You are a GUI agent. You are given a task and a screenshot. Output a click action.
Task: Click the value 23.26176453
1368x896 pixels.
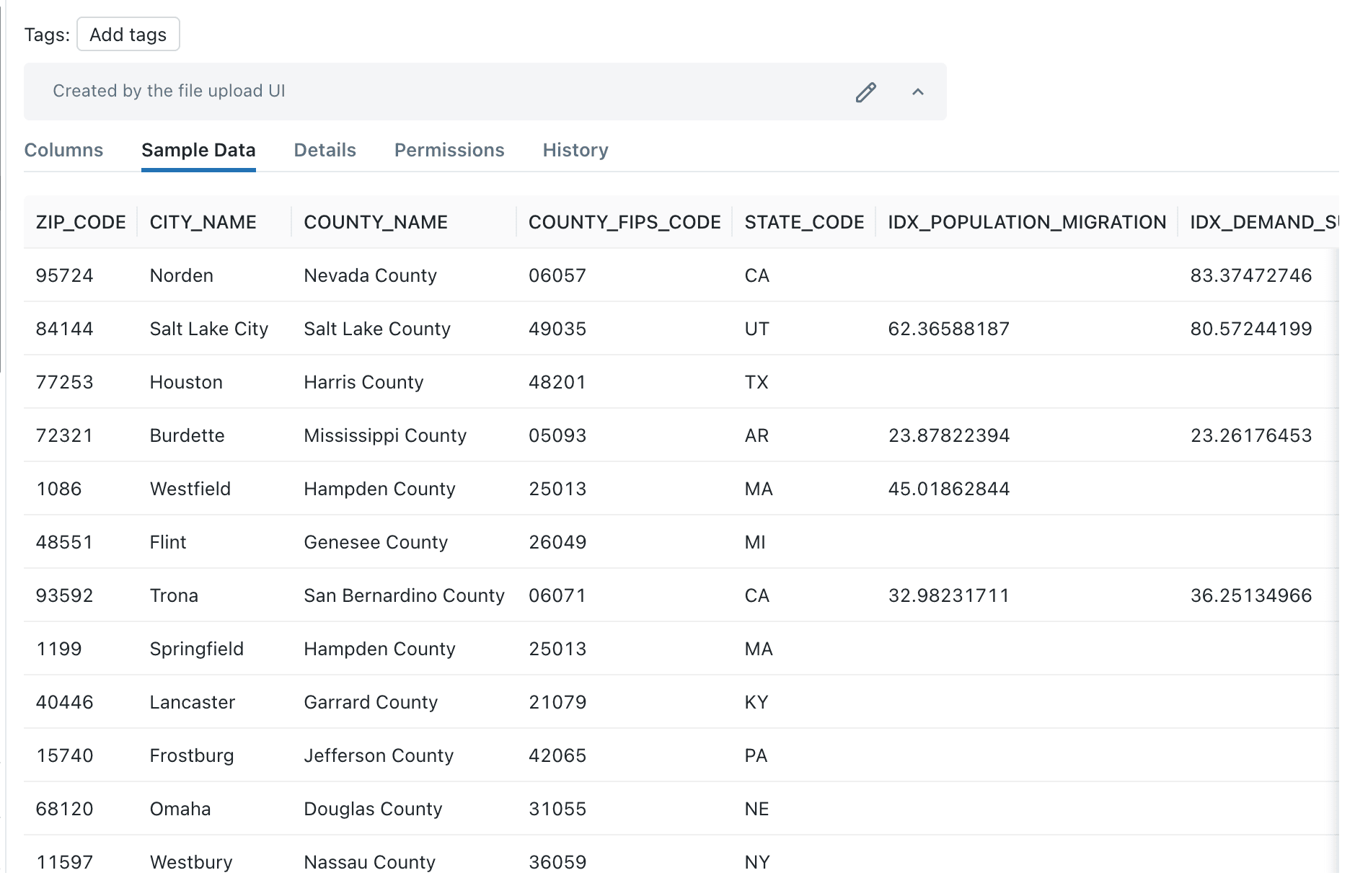pos(1251,435)
